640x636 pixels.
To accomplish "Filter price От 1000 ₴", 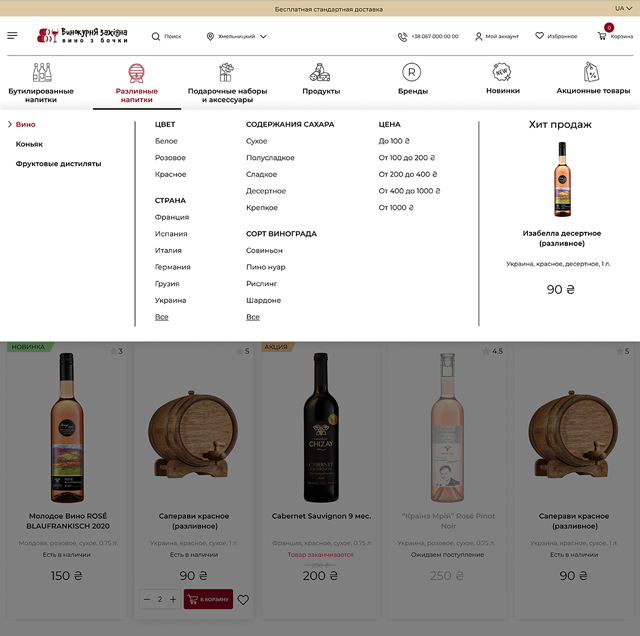I will click(x=396, y=208).
